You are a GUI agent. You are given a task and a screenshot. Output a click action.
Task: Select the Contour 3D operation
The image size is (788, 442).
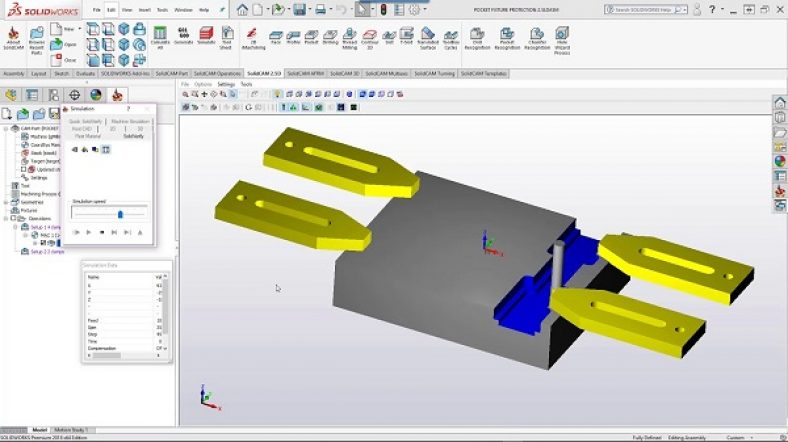point(369,39)
